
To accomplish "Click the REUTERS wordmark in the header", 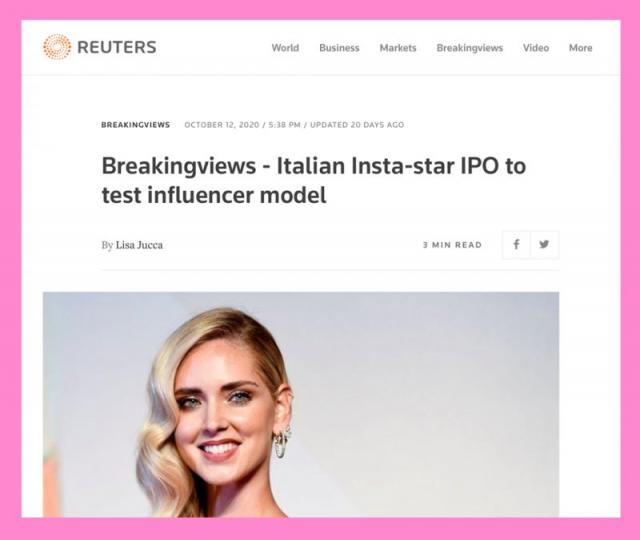I will (117, 47).
